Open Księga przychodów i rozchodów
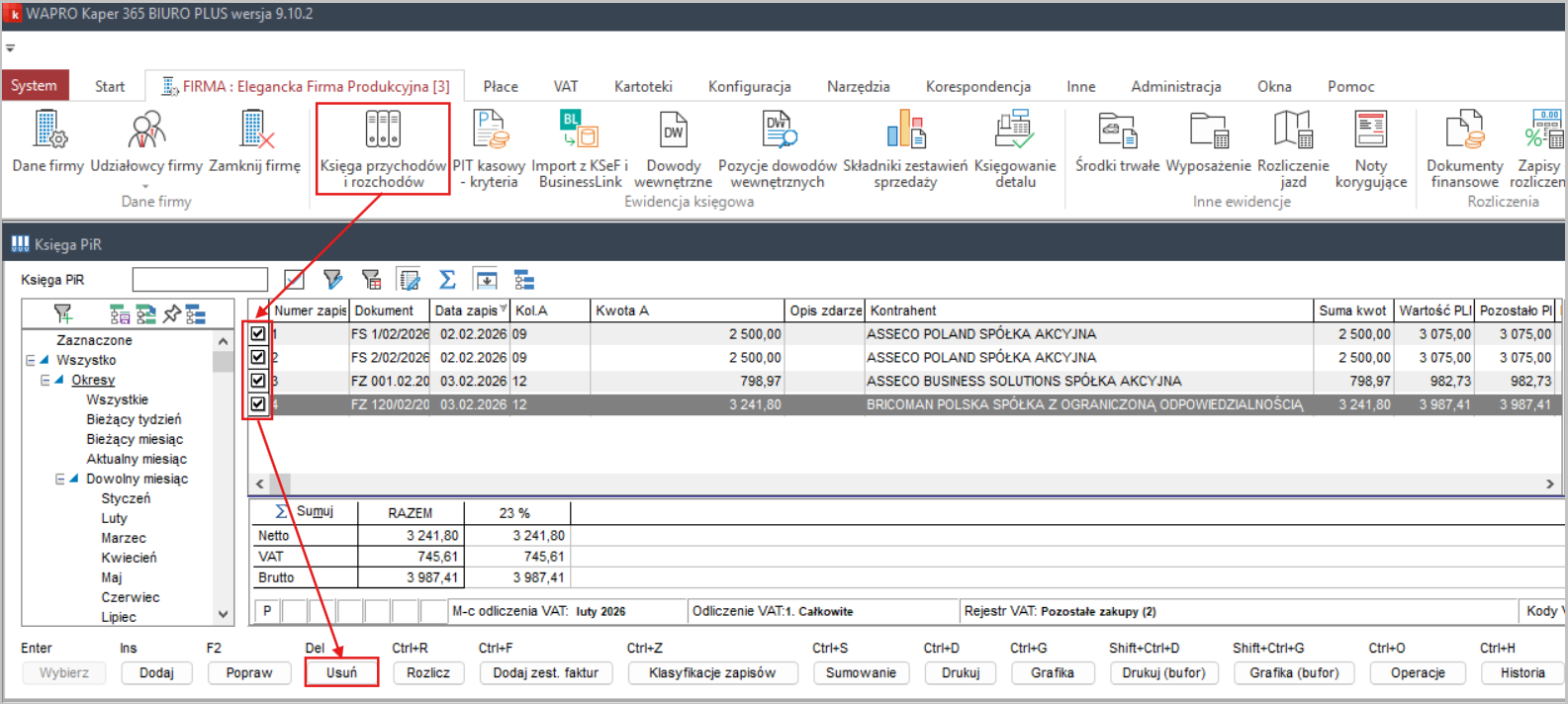 383,148
